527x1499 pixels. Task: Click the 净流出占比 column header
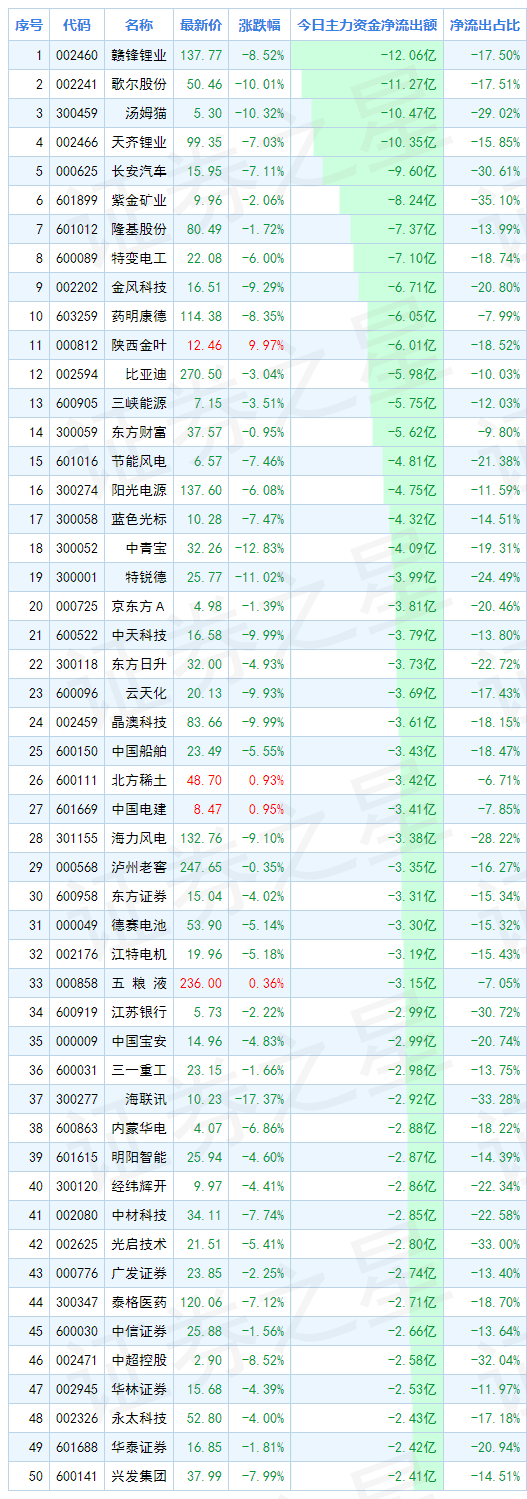tap(485, 25)
